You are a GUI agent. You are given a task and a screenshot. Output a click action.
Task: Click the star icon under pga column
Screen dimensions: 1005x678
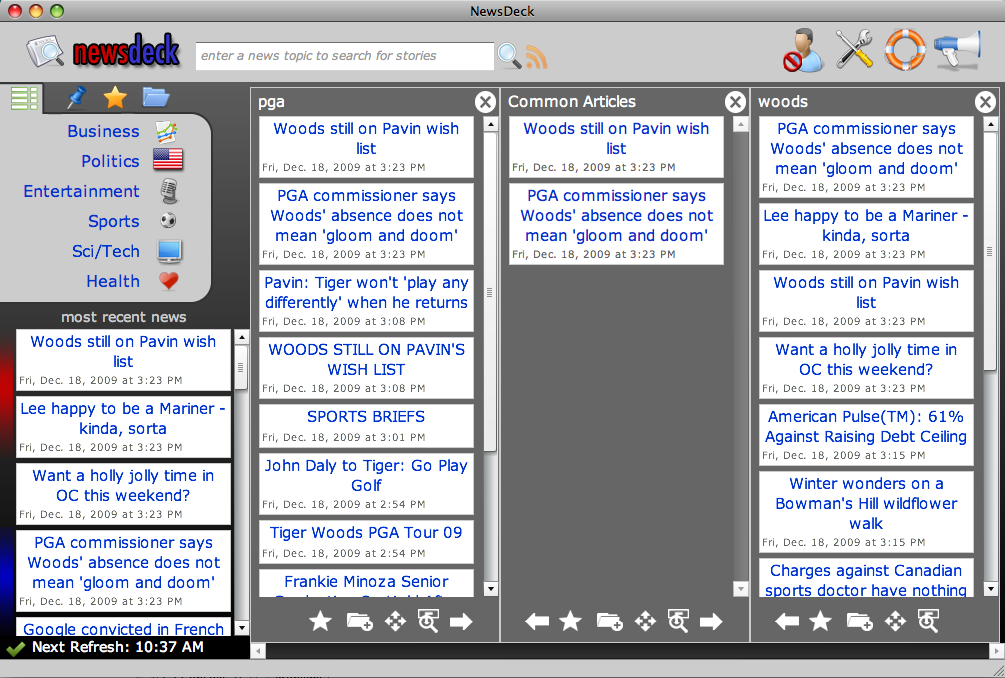point(320,621)
